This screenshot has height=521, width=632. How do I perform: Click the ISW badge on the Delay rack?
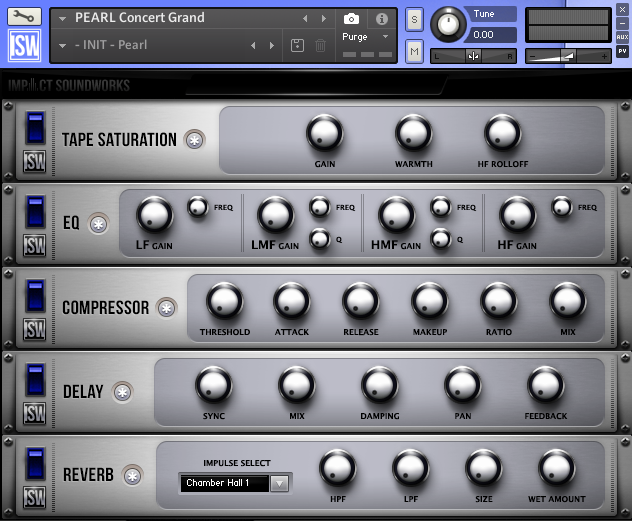35,413
